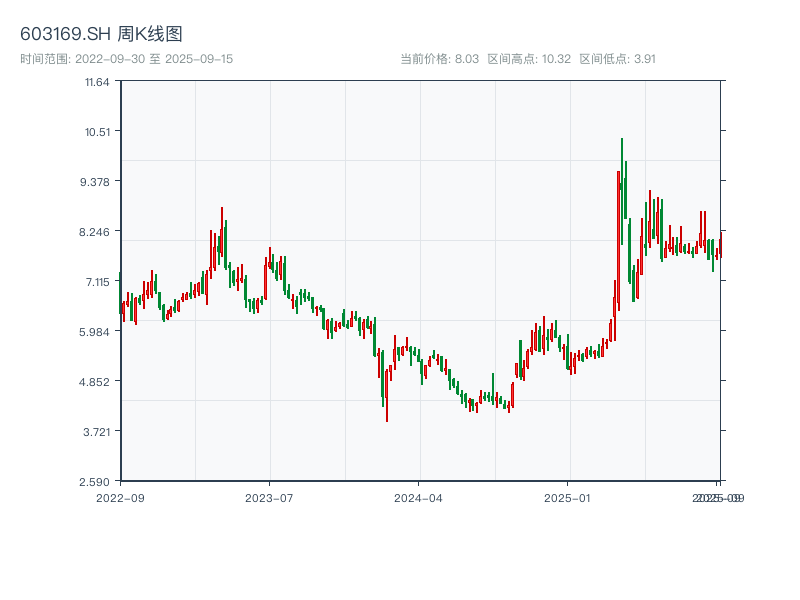Click the tallest green candlestick at the 10.32 peak
The width and height of the screenshot is (800, 600).
(x=622, y=191)
